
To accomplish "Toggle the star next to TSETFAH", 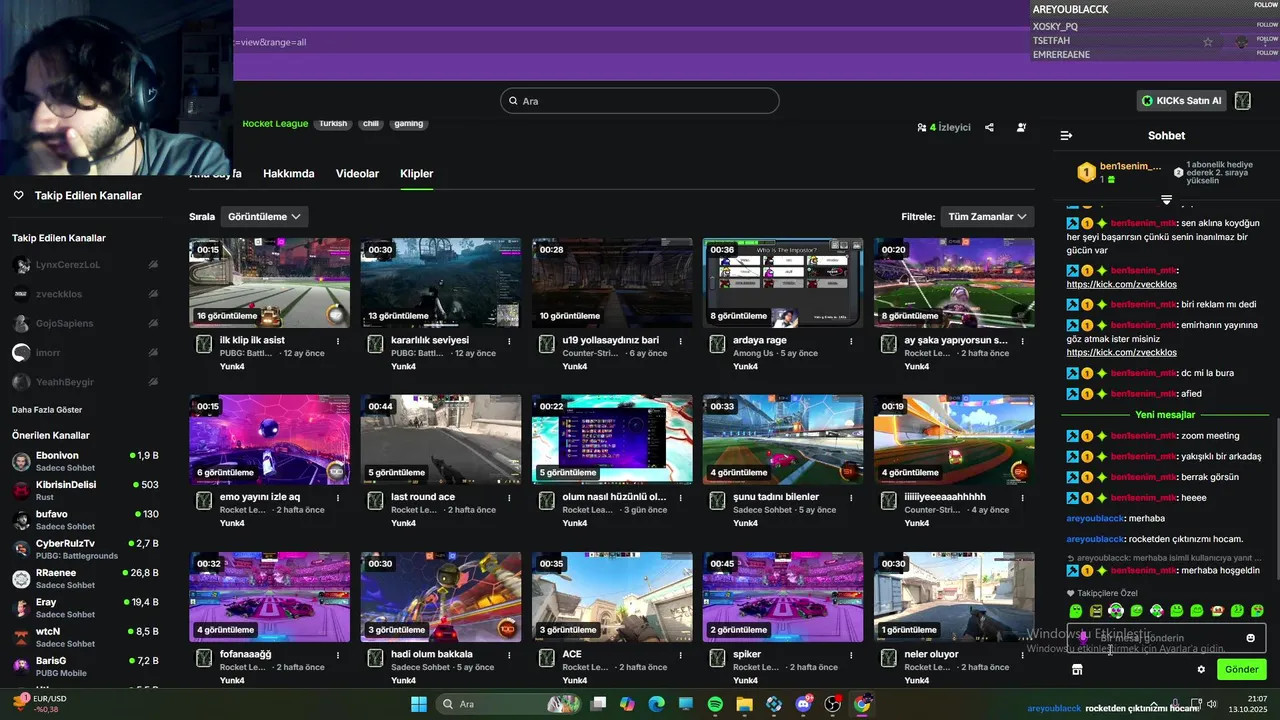I will (1208, 42).
